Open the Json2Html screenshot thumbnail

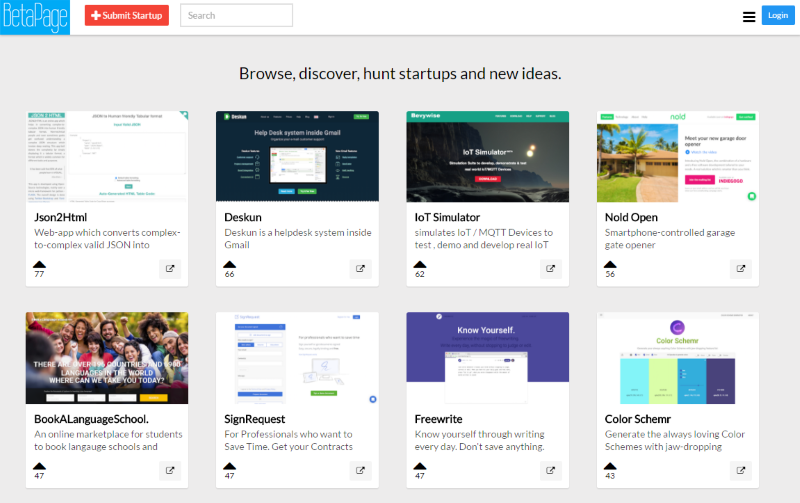point(107,157)
